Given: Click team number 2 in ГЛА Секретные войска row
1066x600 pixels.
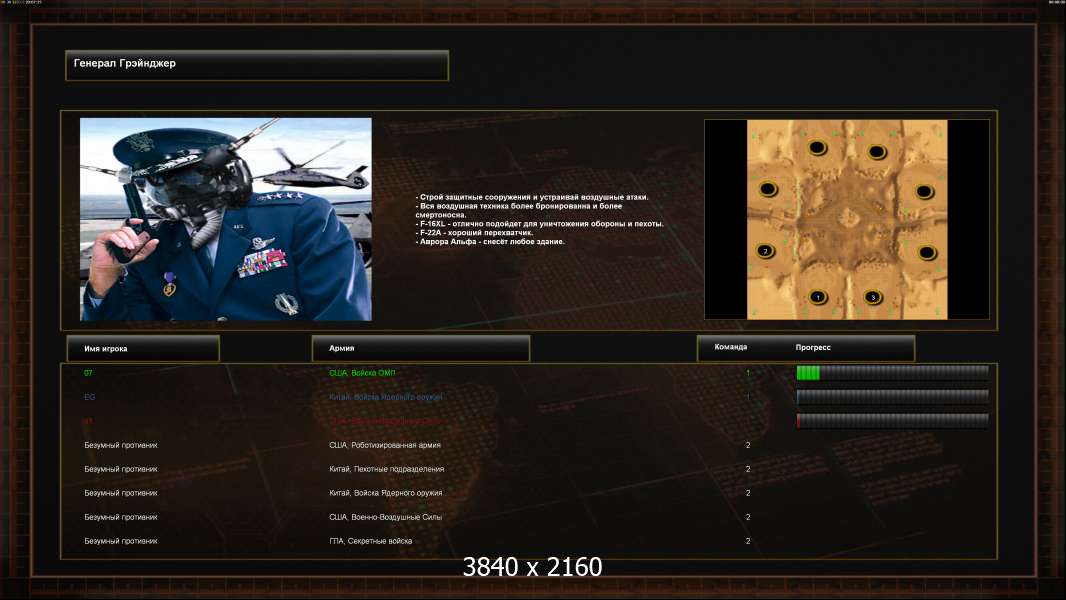Looking at the screenshot, I should pyautogui.click(x=748, y=541).
